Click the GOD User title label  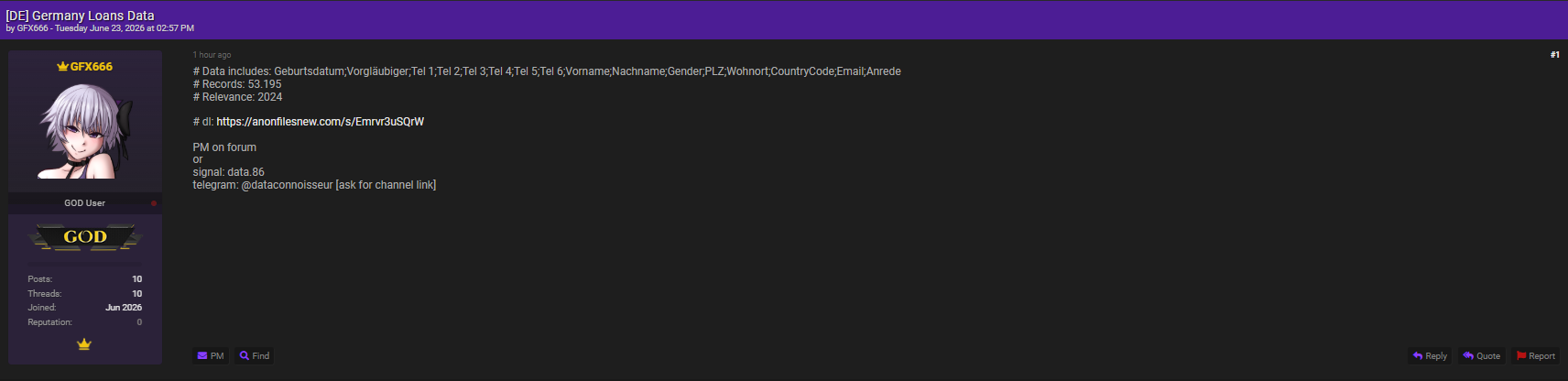tap(84, 203)
